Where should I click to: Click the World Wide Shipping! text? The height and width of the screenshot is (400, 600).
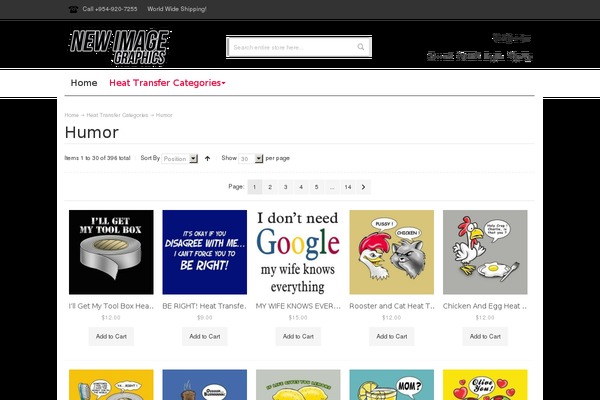click(177, 9)
